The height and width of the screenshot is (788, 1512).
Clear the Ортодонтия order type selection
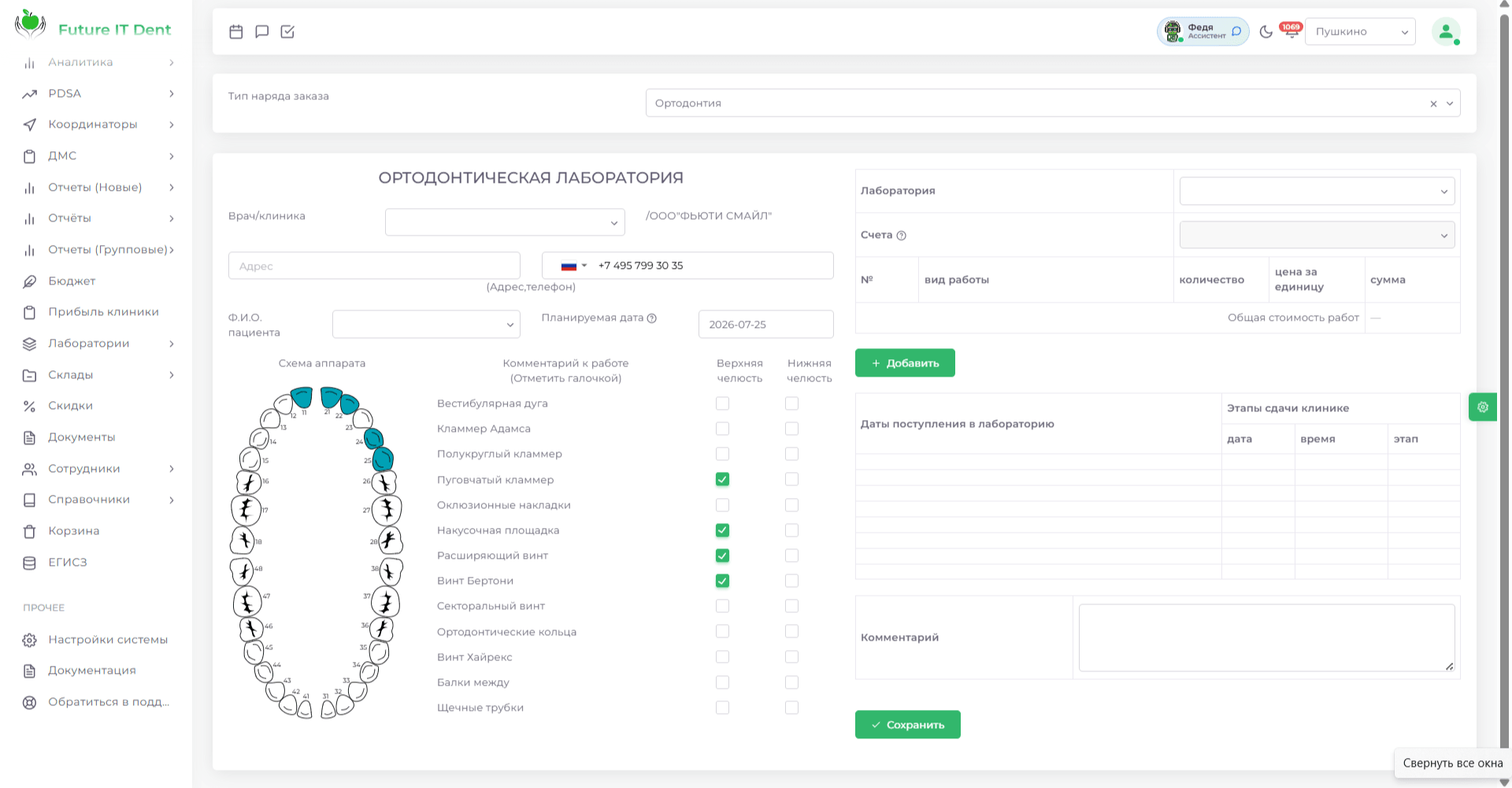coord(1433,104)
